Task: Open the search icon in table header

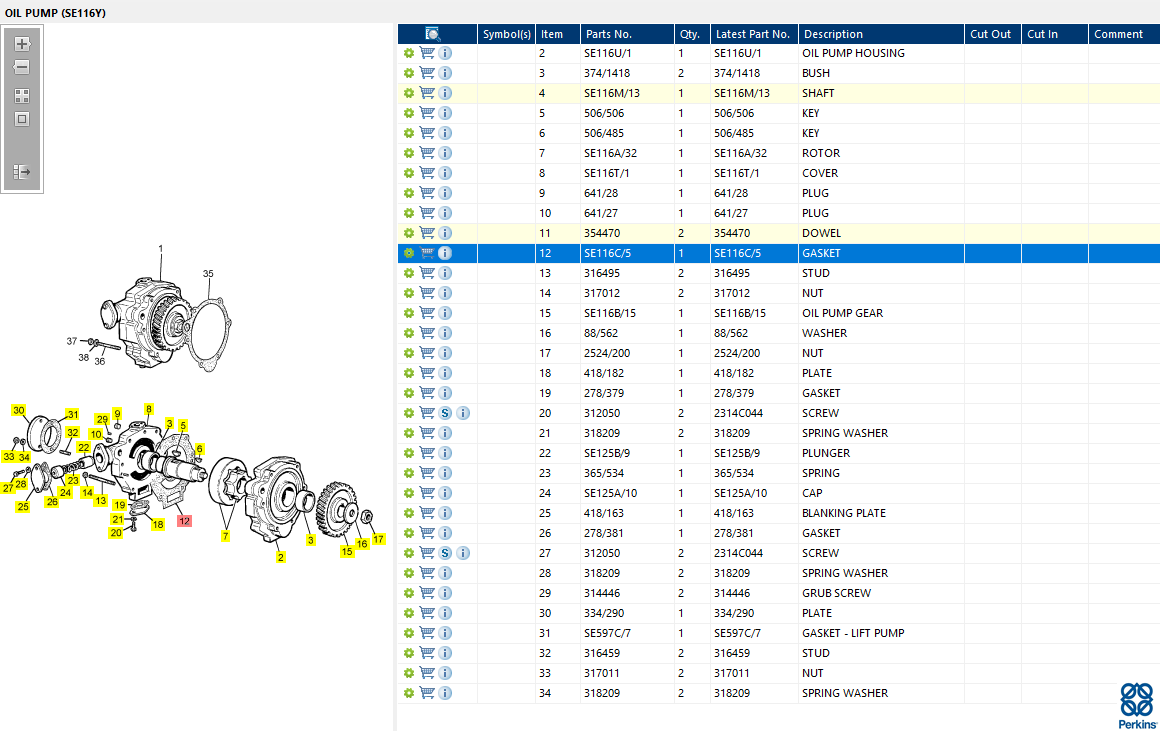Action: [433, 34]
